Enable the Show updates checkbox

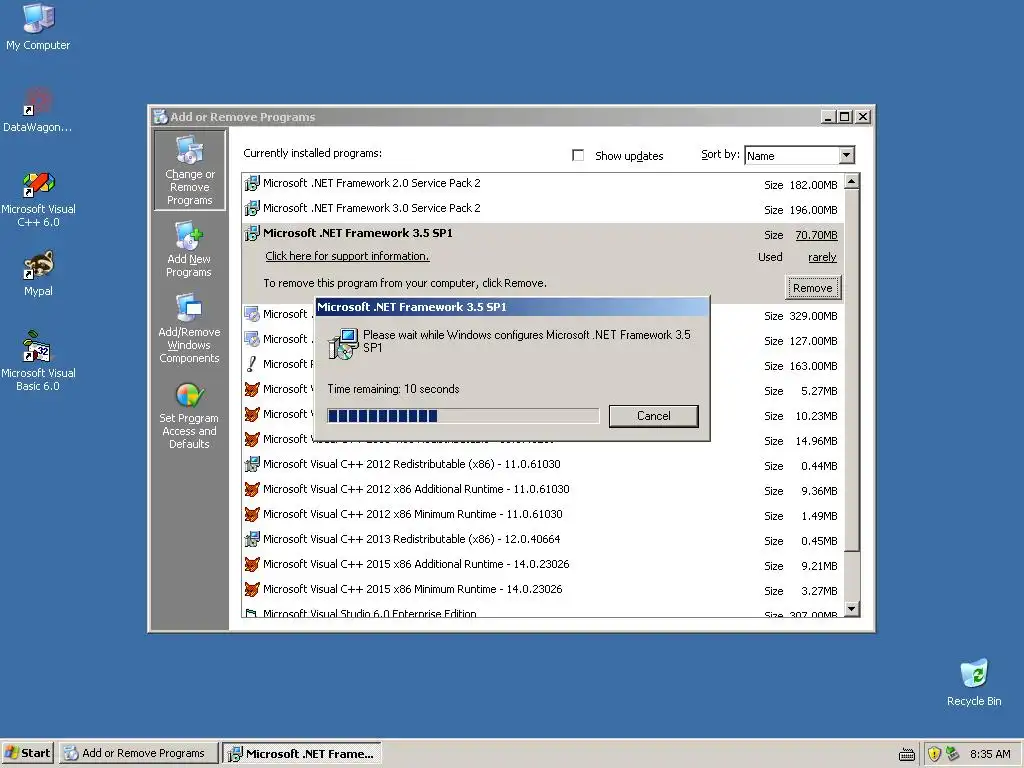[x=578, y=155]
